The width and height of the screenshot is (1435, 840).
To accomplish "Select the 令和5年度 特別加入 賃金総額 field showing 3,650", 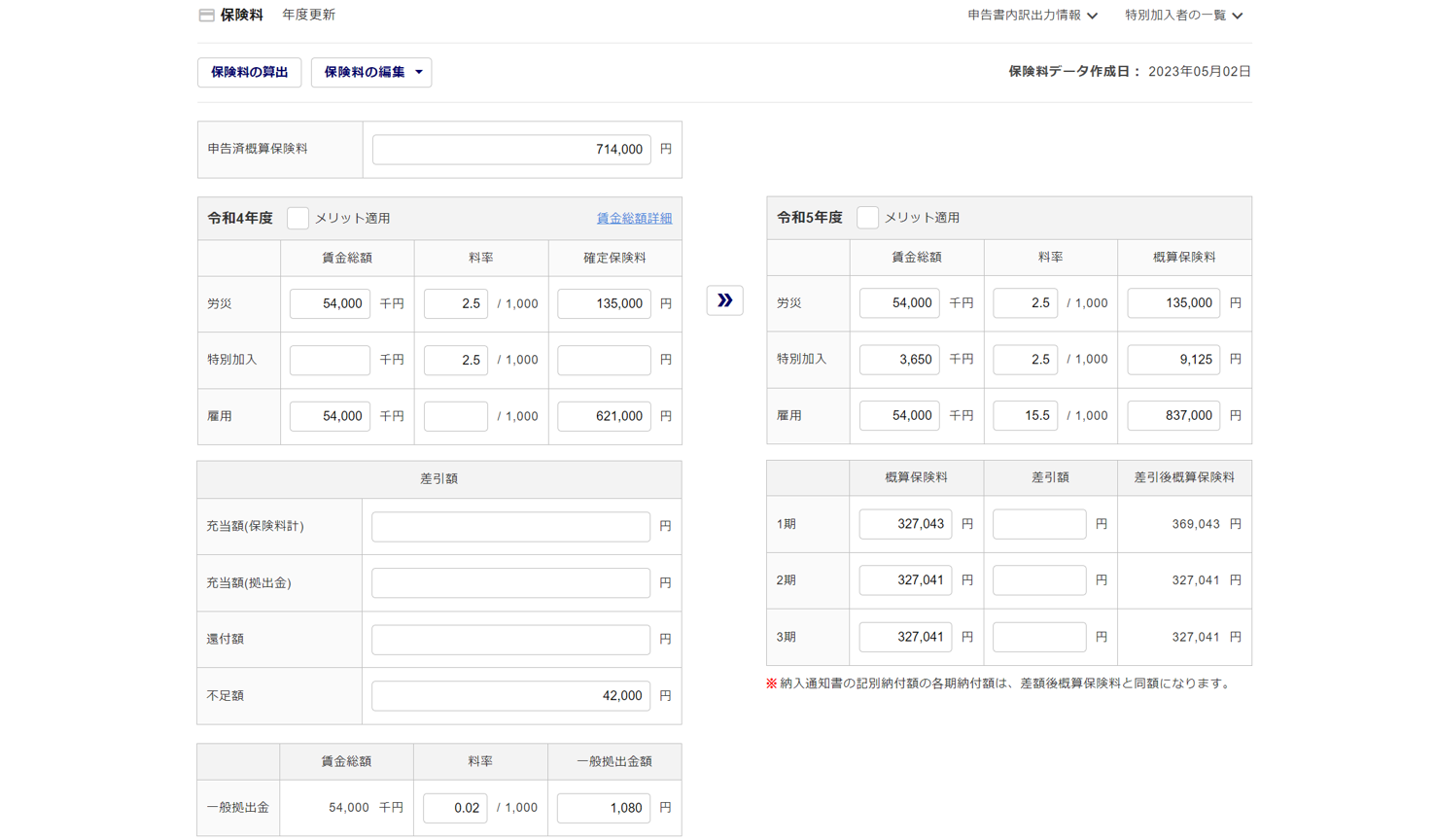I will (x=898, y=360).
